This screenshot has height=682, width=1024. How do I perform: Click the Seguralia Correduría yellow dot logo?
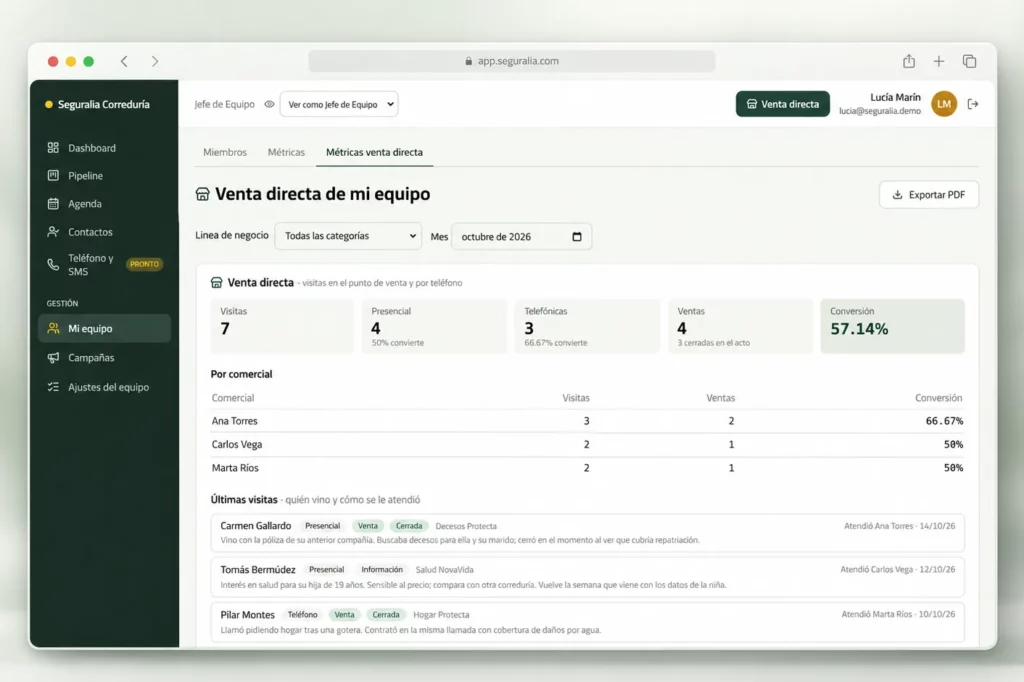coord(48,104)
